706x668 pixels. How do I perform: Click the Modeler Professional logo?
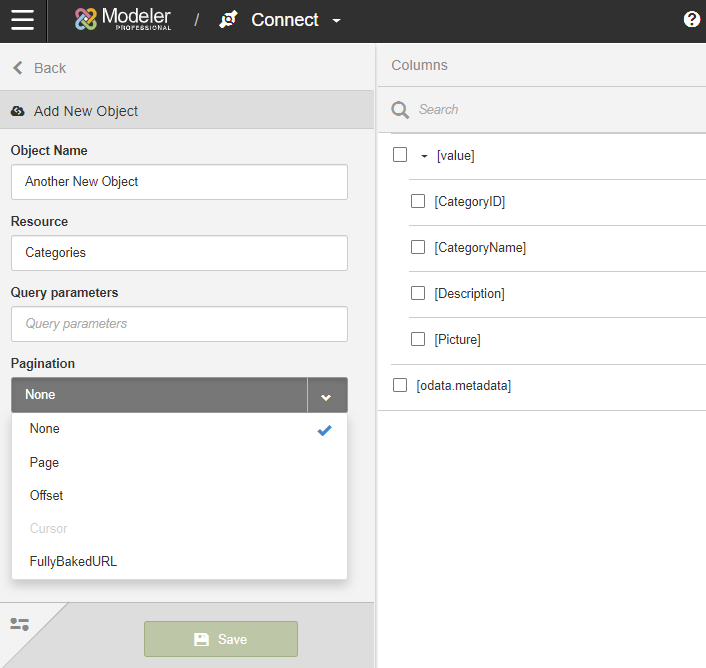[122, 19]
